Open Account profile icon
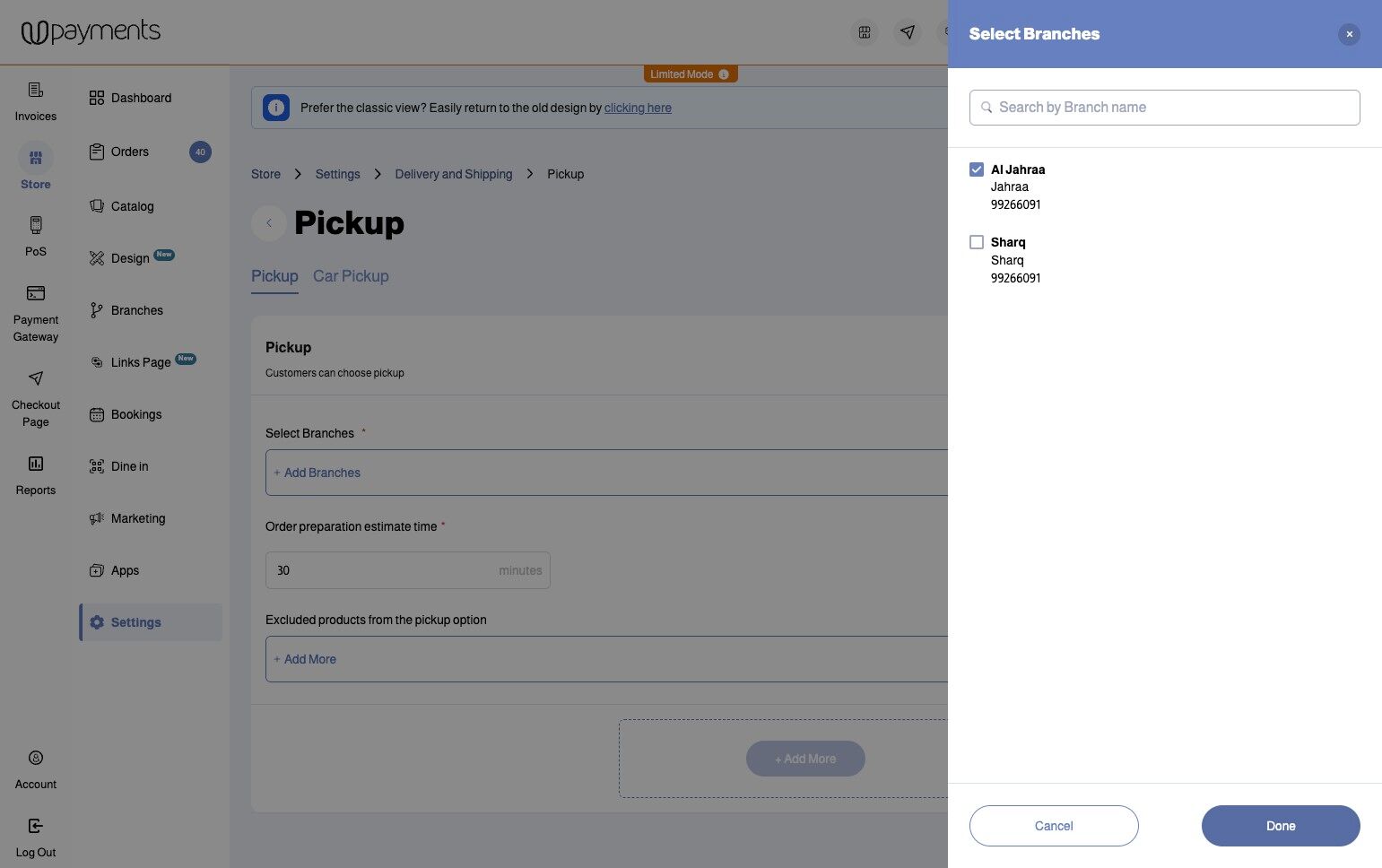 click(36, 758)
